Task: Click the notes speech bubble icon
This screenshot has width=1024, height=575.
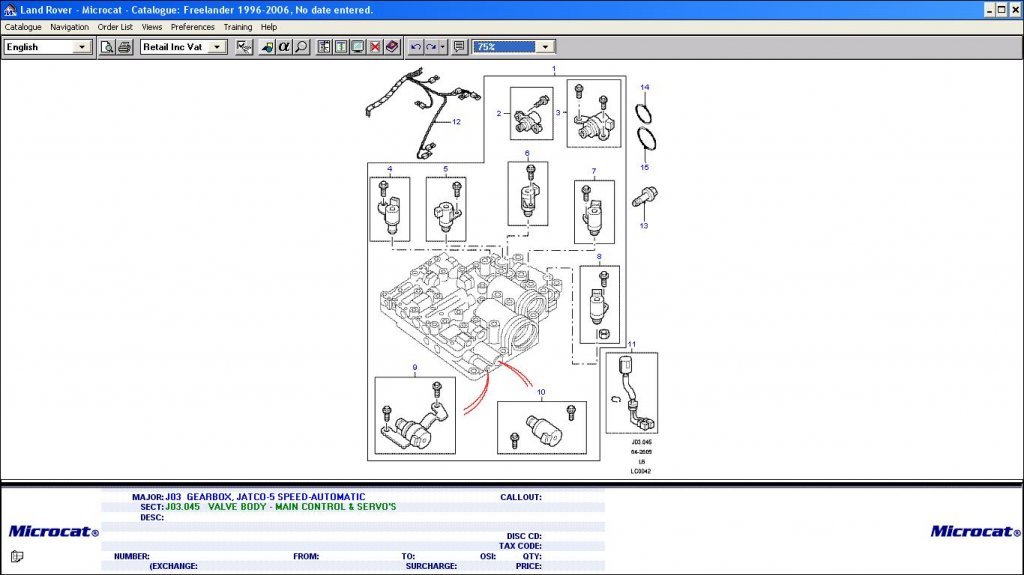Action: pyautogui.click(x=459, y=47)
